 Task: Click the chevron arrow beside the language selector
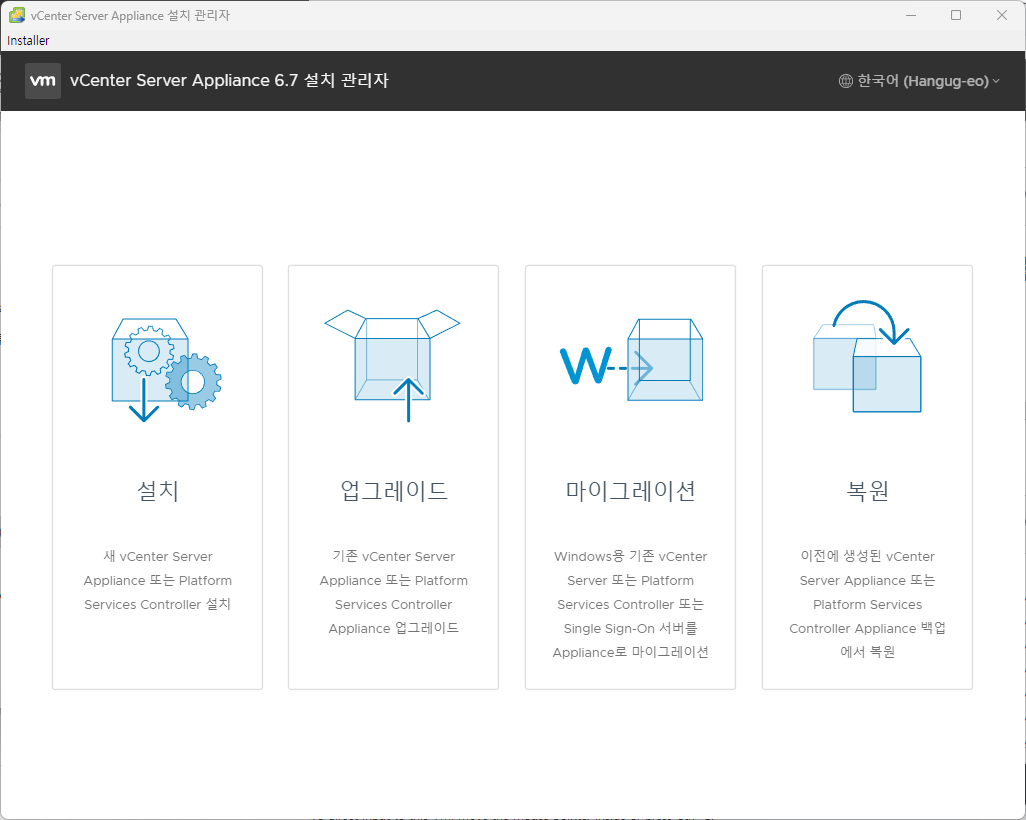click(x=996, y=81)
